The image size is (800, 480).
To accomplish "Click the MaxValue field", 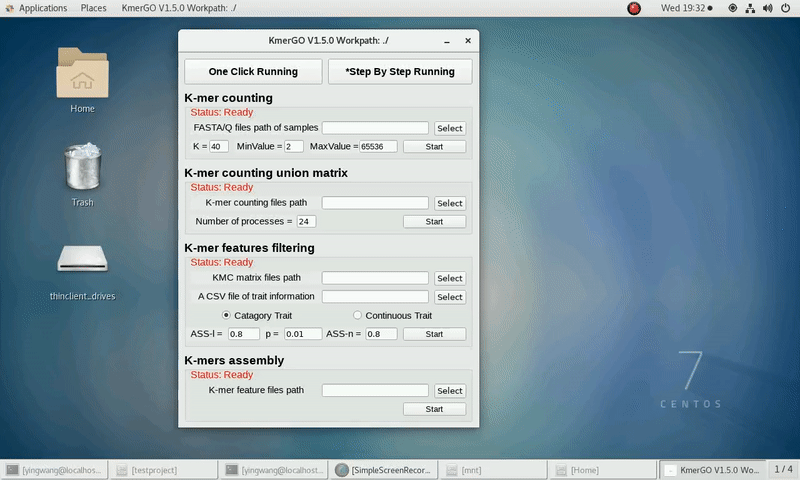I will tap(378, 146).
